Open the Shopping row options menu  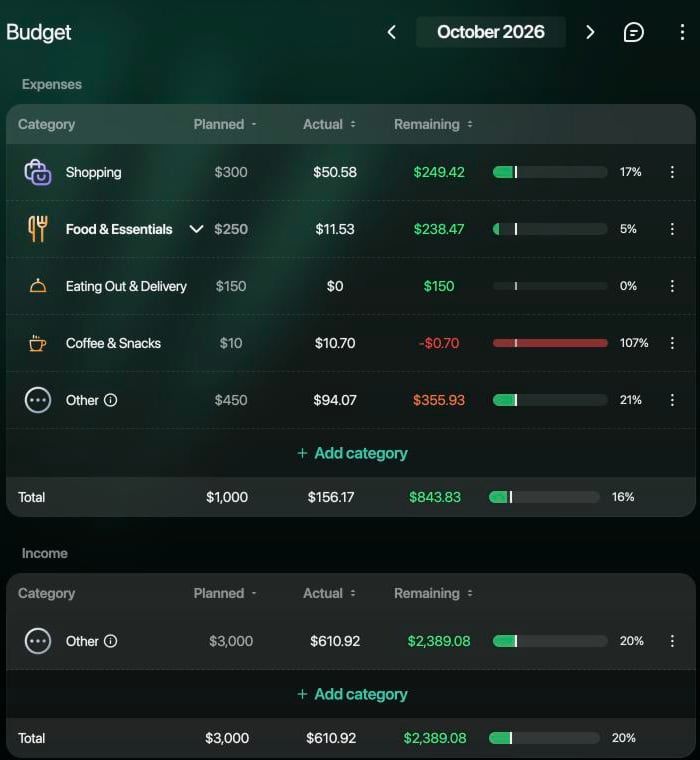coord(672,172)
